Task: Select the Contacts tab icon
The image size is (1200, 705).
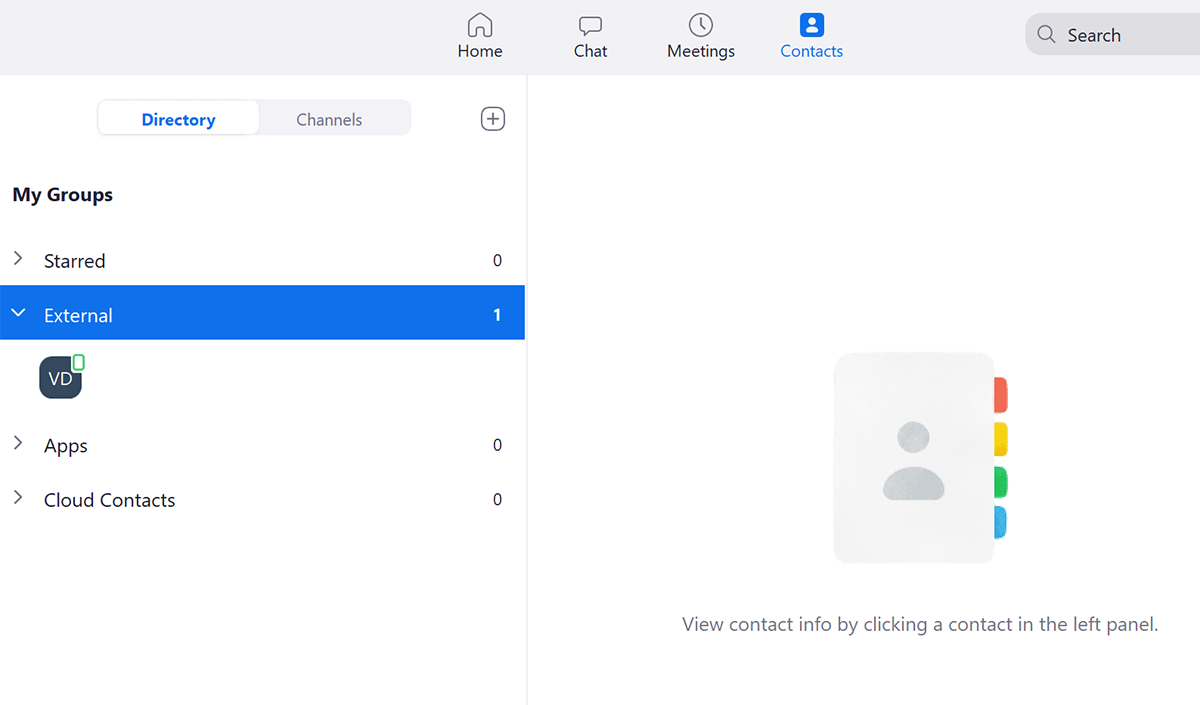Action: (x=812, y=24)
